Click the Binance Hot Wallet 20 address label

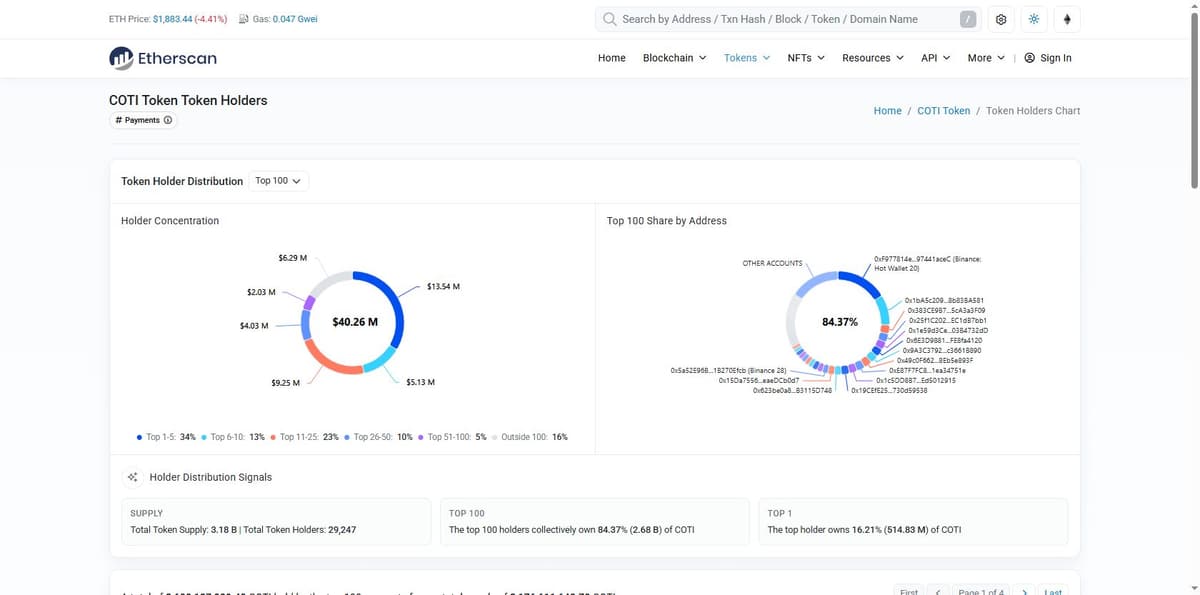coord(927,264)
